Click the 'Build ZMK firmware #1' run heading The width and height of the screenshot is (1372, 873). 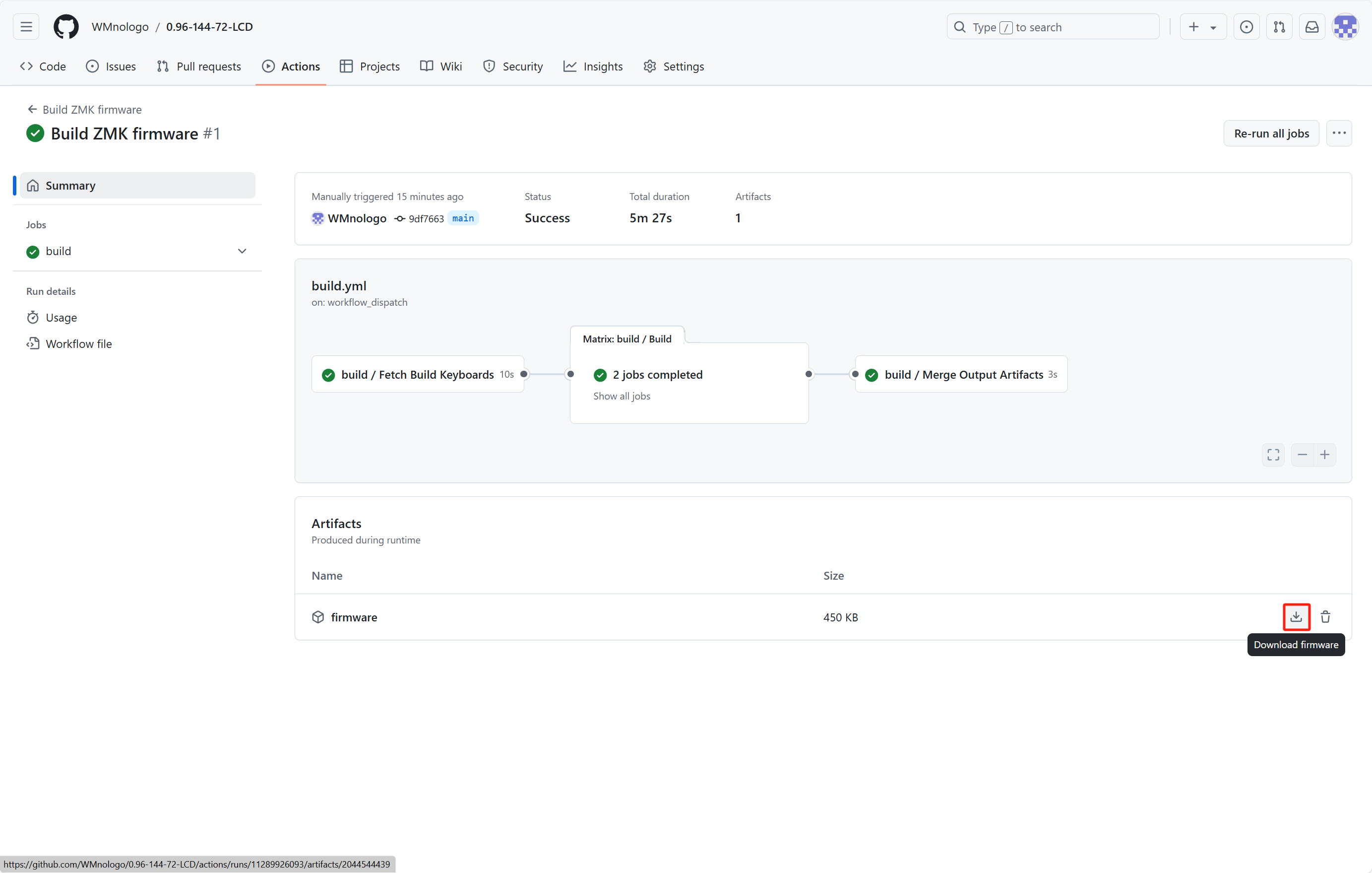pos(135,134)
